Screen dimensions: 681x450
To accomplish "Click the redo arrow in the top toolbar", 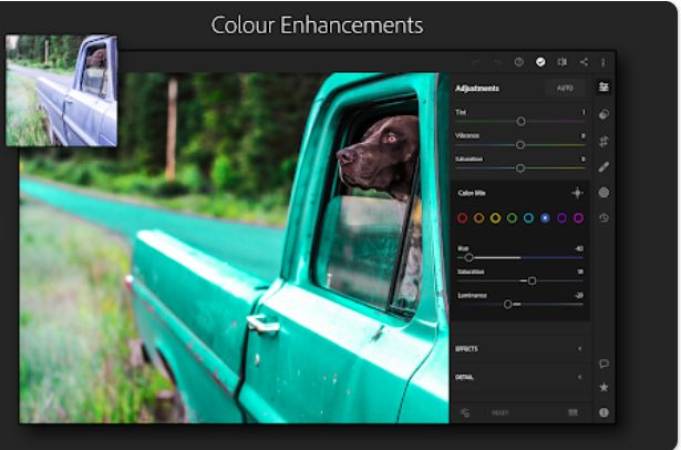I will [x=497, y=62].
